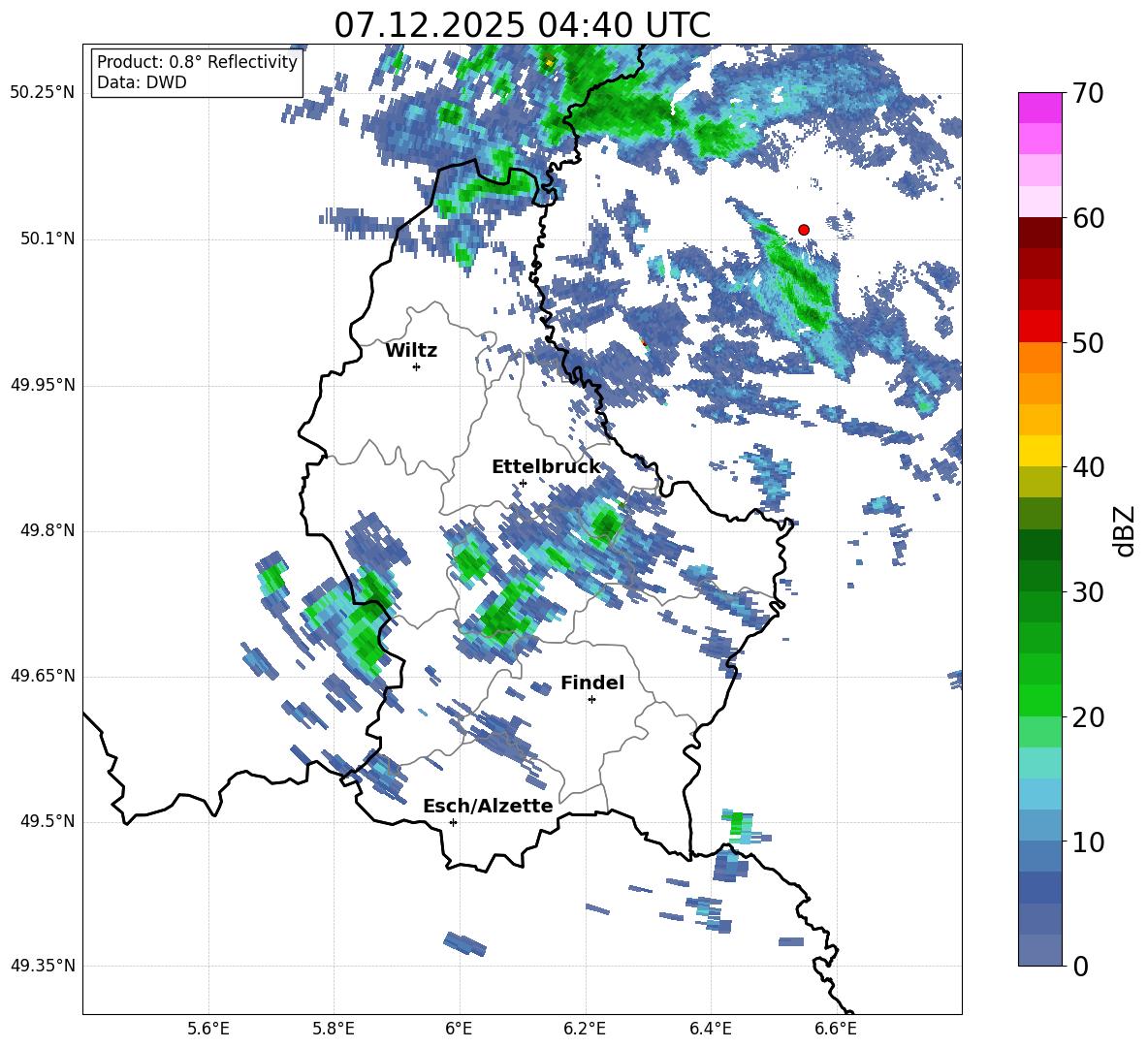Click the 6°E longitude label
The height and width of the screenshot is (1048, 1148).
tap(459, 1029)
